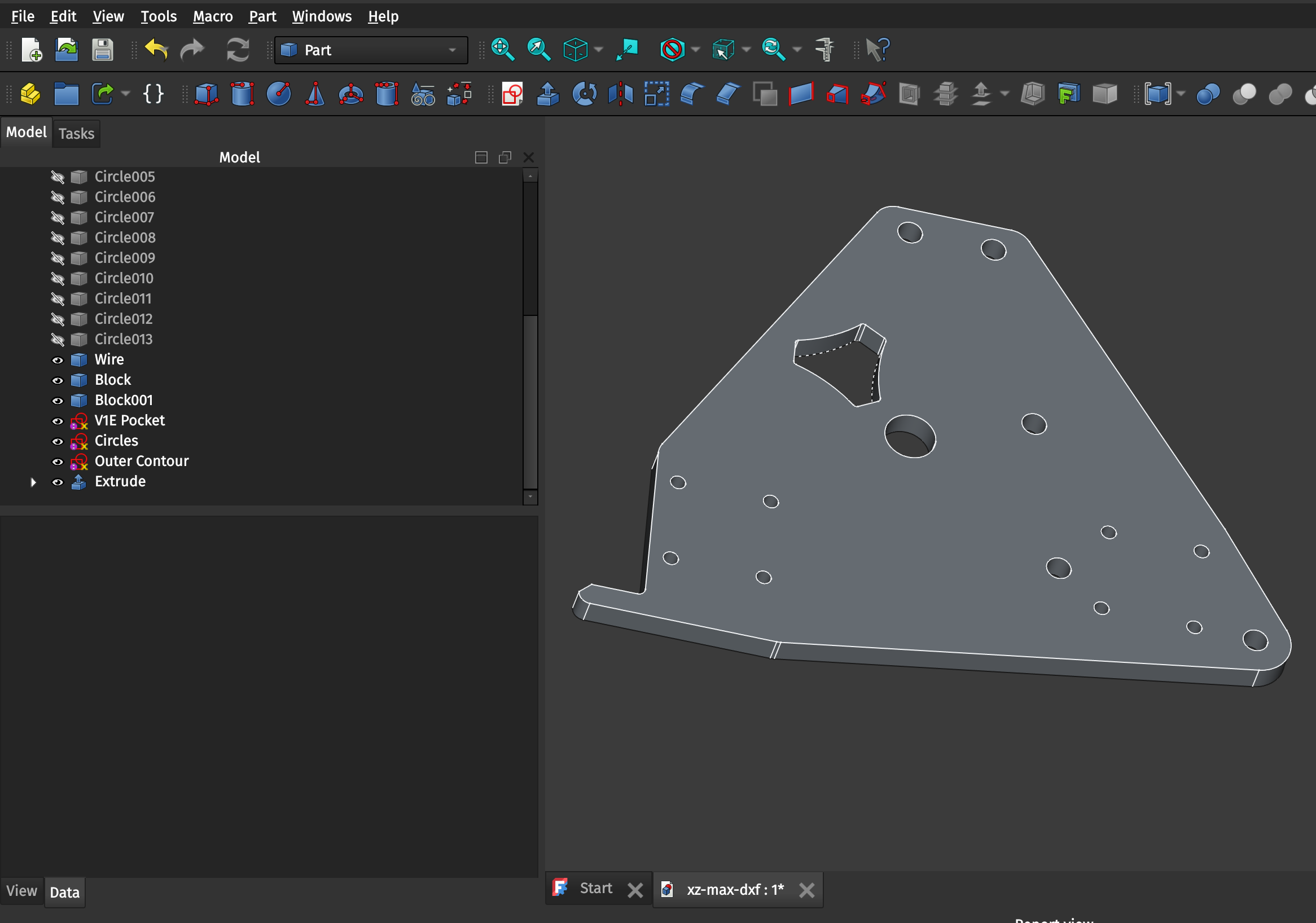Hide the Wire object
Image resolution: width=1316 pixels, height=923 pixels.
tap(58, 360)
